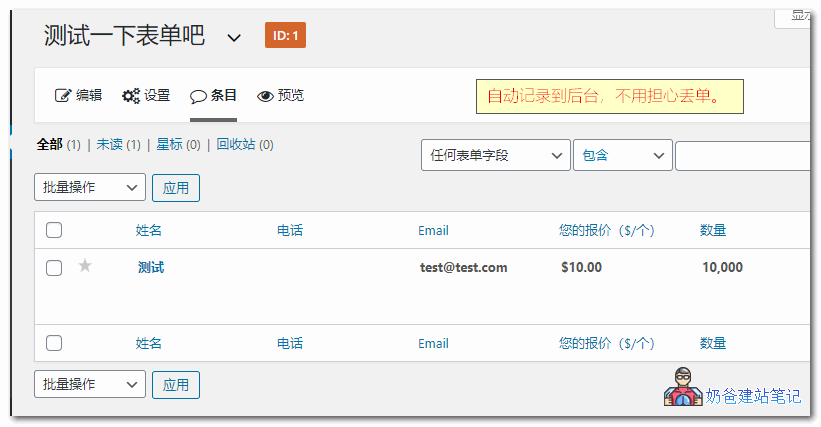Sort by Email column header

click(433, 230)
